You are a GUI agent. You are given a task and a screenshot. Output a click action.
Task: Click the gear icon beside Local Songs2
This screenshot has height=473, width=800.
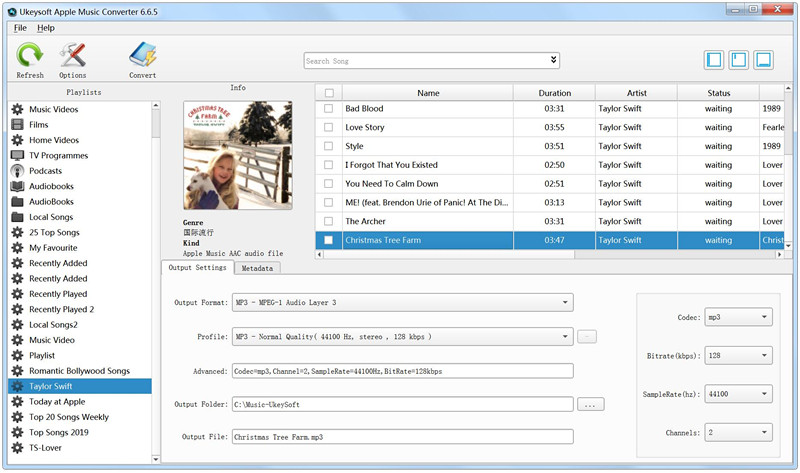click(x=17, y=325)
